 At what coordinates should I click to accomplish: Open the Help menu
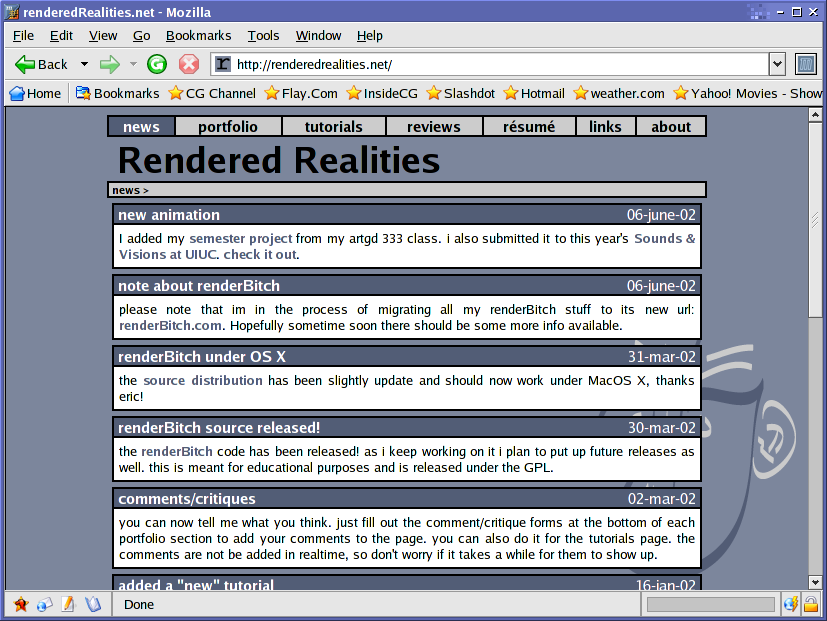369,35
